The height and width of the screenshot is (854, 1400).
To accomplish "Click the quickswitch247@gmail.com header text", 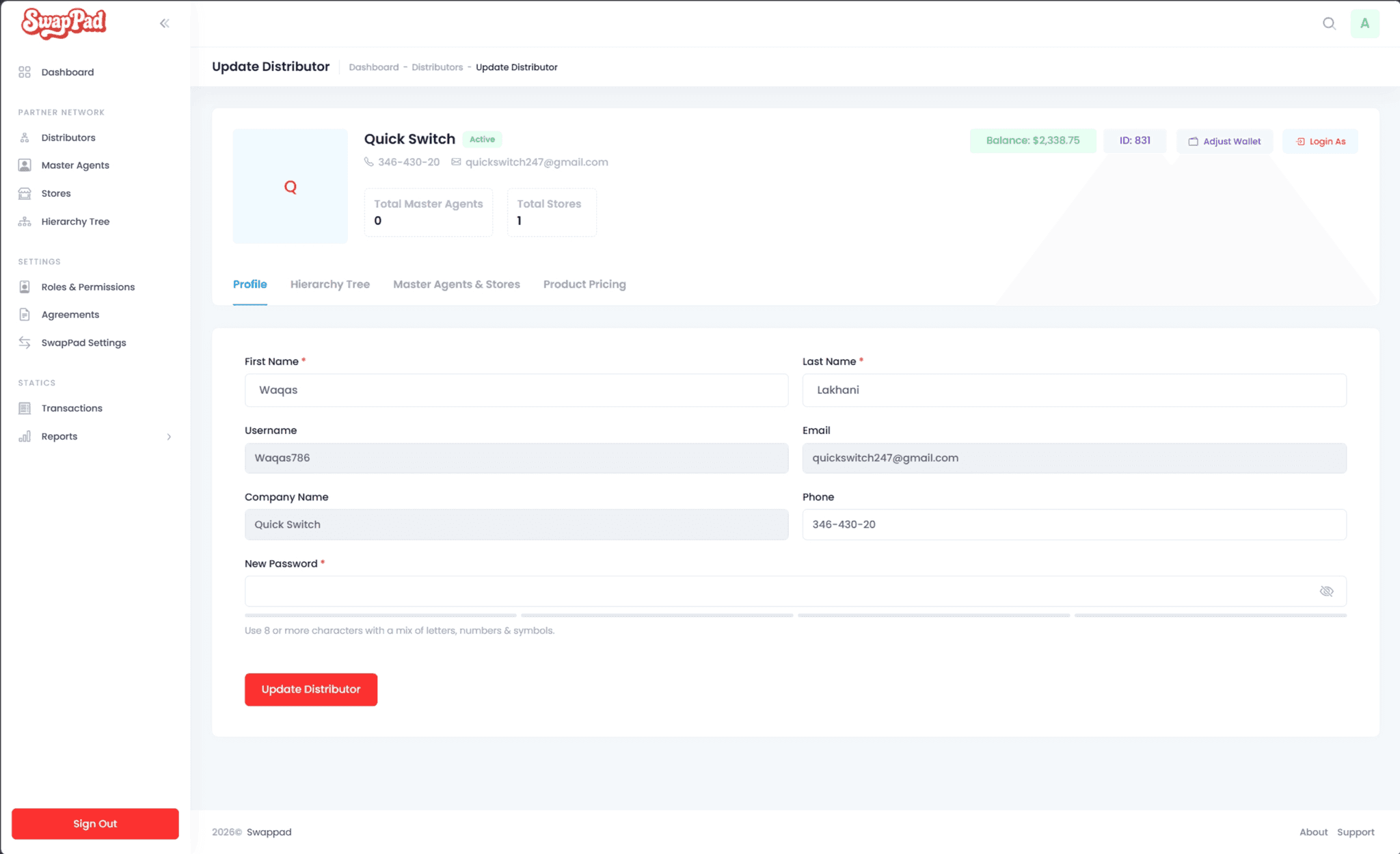I will [537, 162].
